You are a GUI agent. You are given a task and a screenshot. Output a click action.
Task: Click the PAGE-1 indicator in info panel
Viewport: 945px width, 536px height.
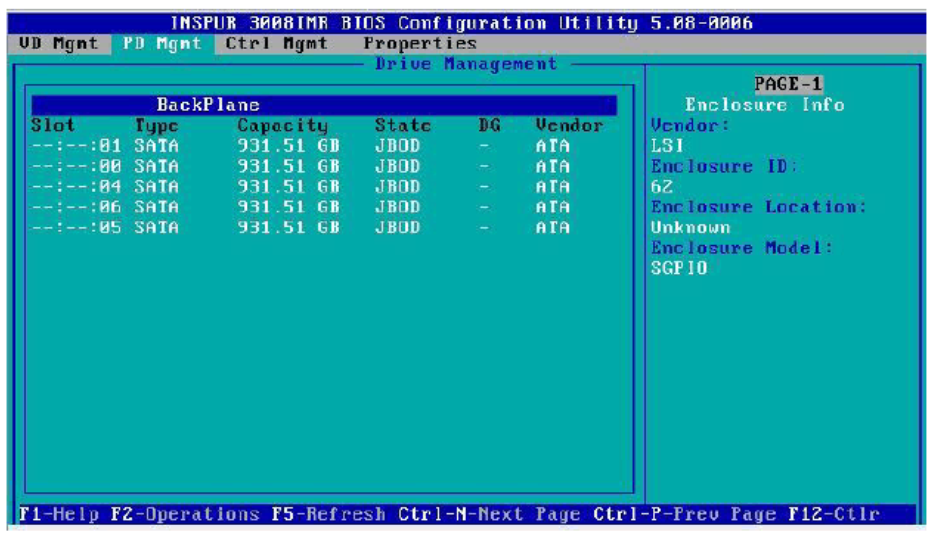click(789, 84)
